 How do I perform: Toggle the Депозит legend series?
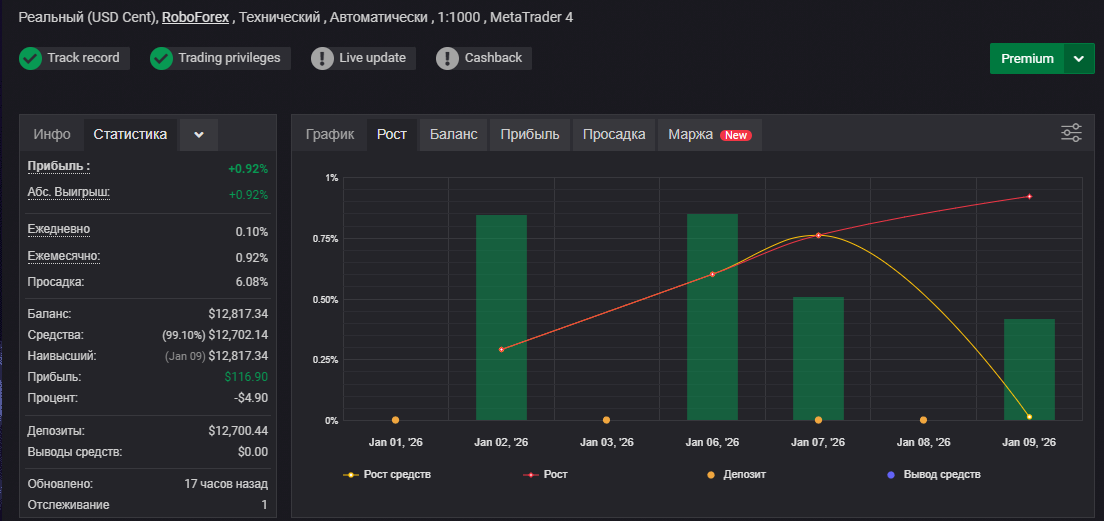(735, 475)
